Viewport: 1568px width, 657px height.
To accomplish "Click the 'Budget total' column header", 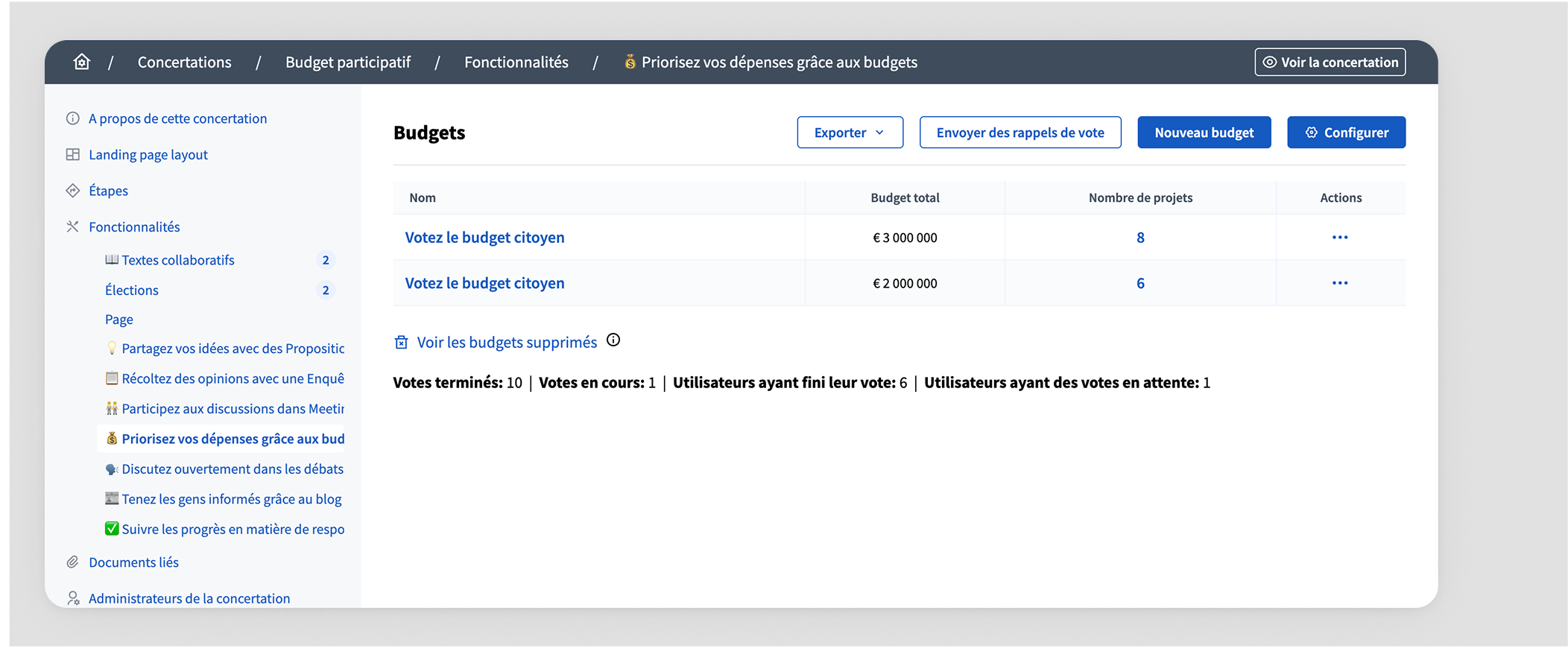I will tap(905, 197).
